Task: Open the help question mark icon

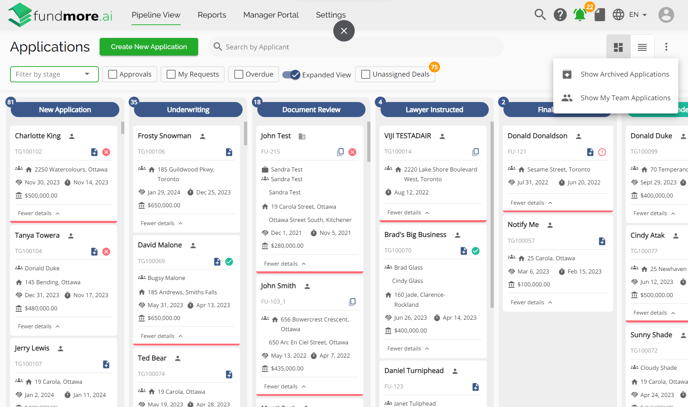Action: [560, 14]
